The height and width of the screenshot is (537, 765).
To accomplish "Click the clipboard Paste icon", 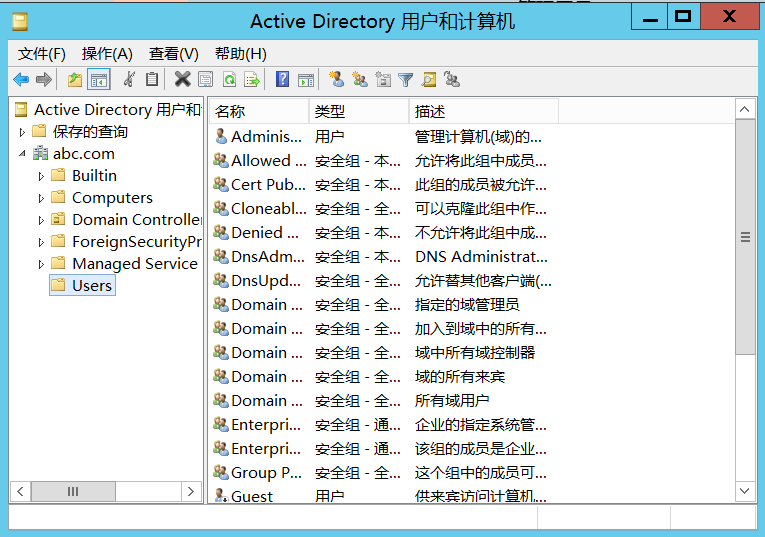I will [152, 80].
